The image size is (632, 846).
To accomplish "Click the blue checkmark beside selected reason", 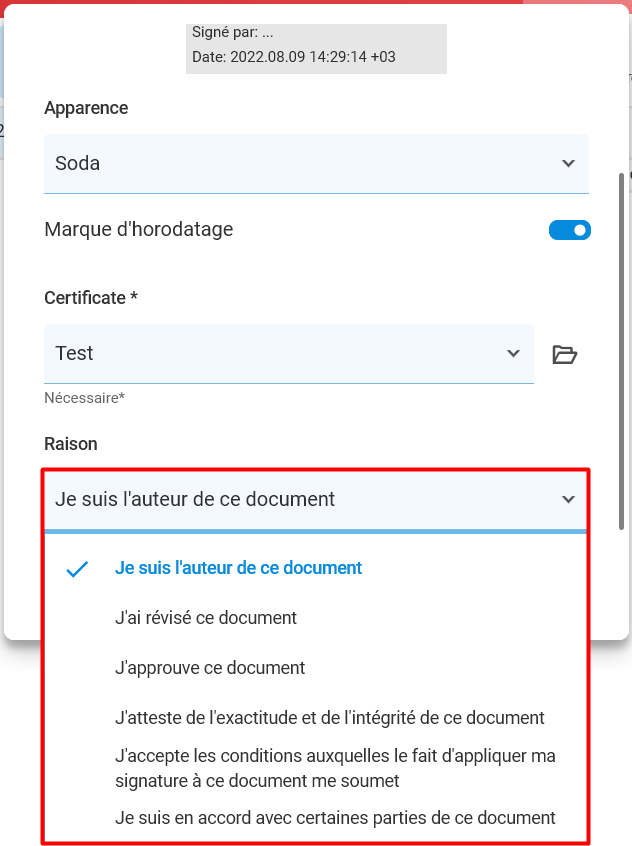I will [x=77, y=569].
